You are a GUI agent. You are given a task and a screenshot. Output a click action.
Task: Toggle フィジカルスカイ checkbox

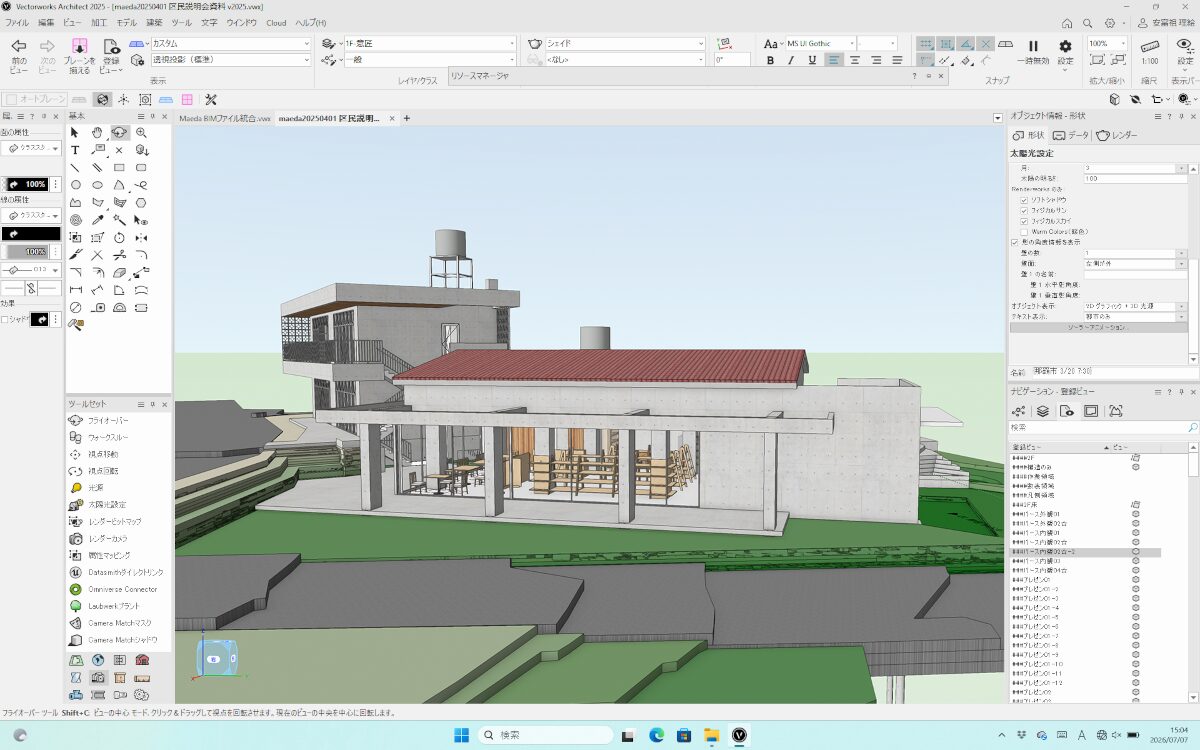pyautogui.click(x=1024, y=221)
